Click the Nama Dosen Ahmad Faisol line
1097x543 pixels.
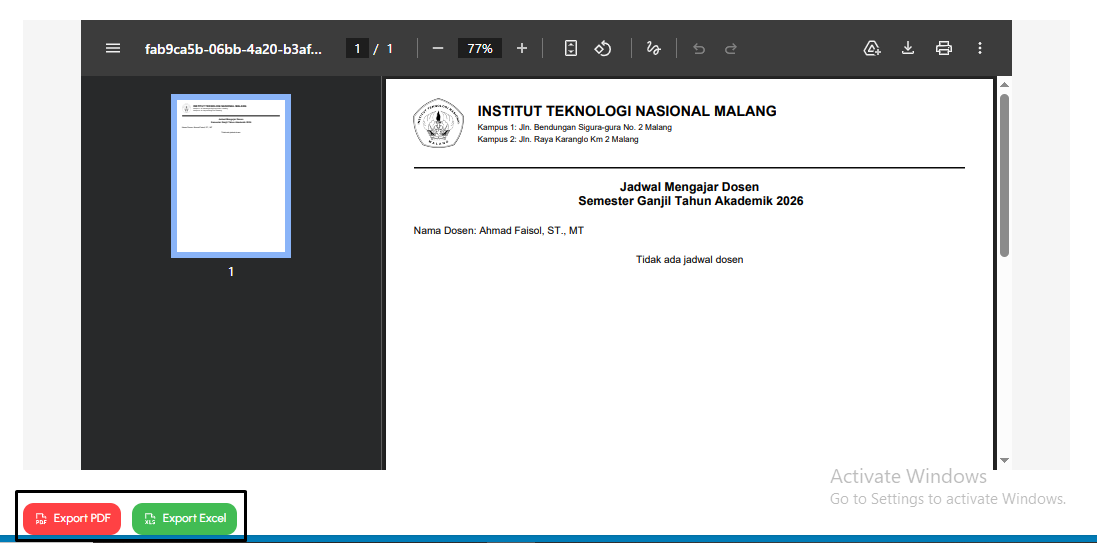[x=499, y=230]
